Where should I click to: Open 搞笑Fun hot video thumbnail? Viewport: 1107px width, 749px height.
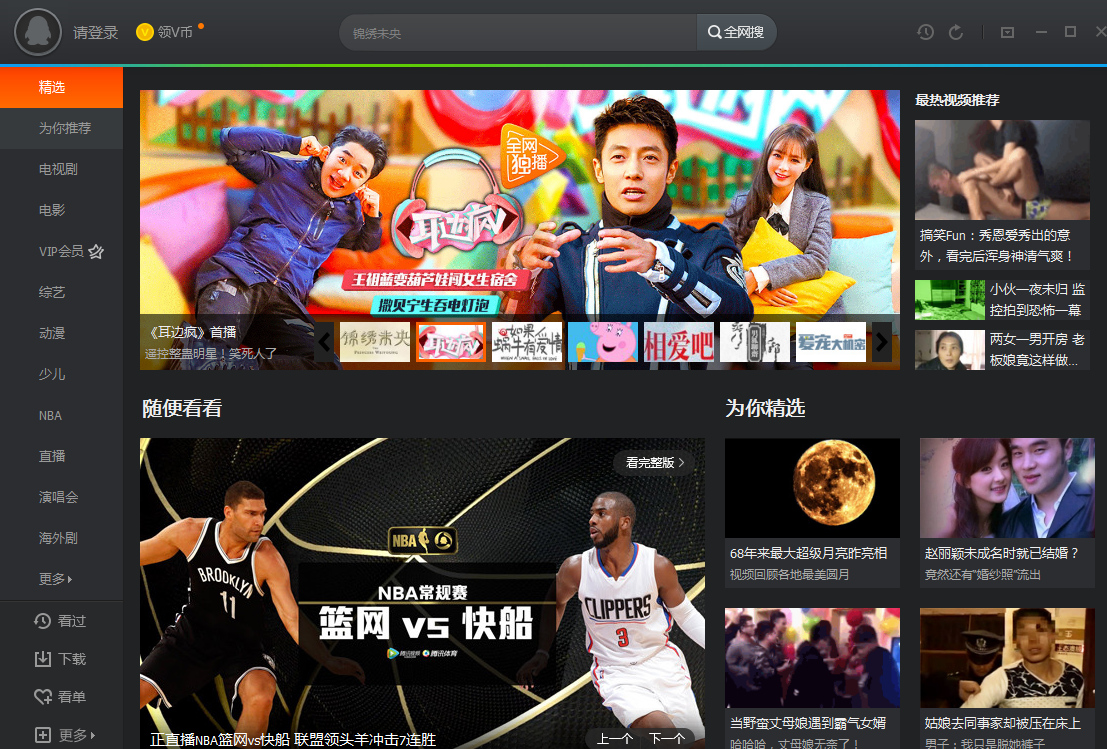click(x=1002, y=169)
